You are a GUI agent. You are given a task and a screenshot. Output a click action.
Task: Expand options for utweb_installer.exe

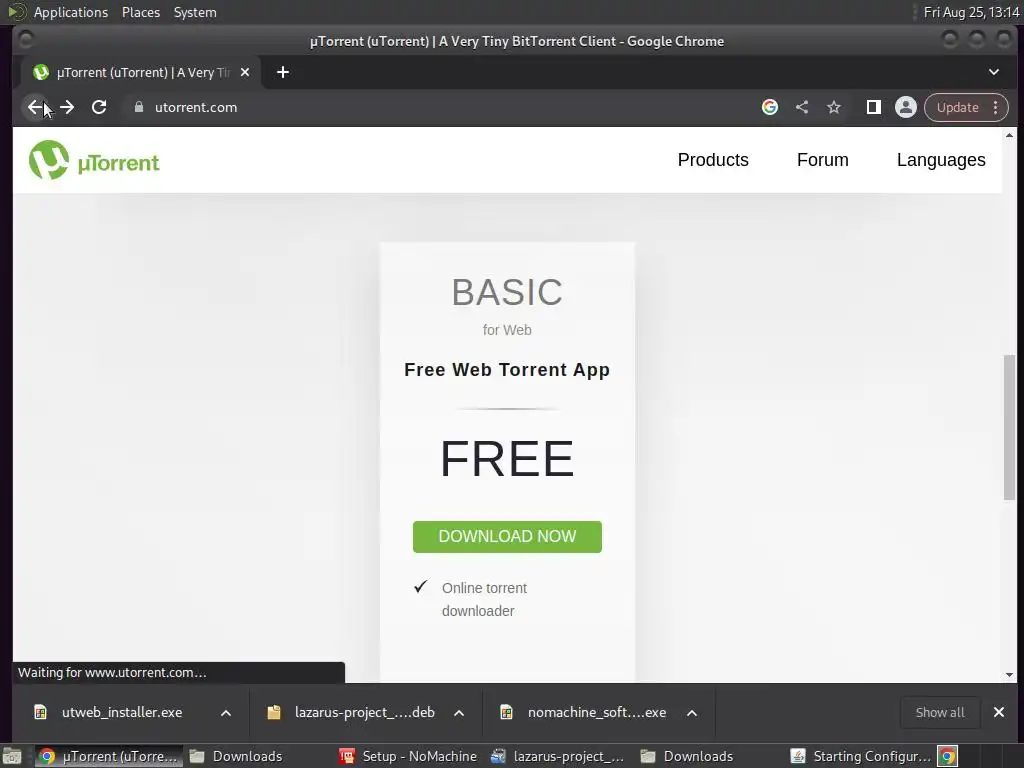click(x=226, y=713)
